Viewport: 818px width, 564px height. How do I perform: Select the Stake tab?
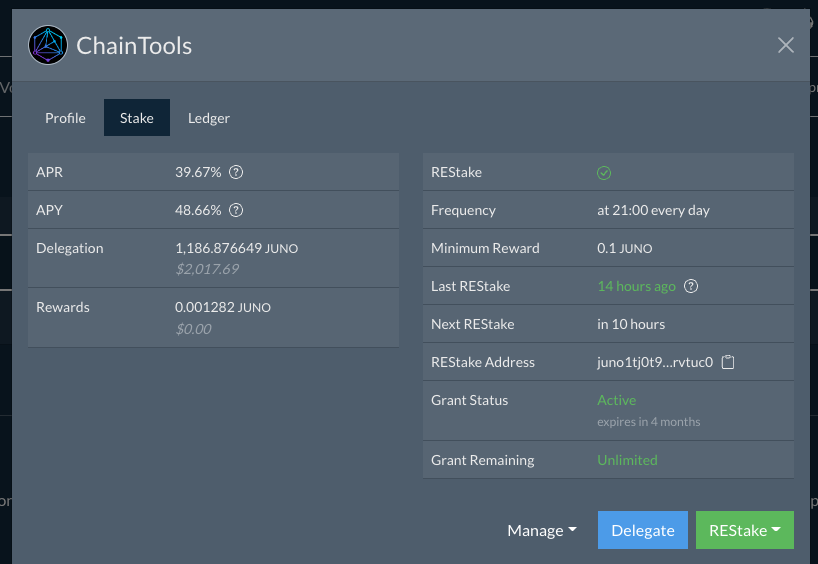pos(137,118)
